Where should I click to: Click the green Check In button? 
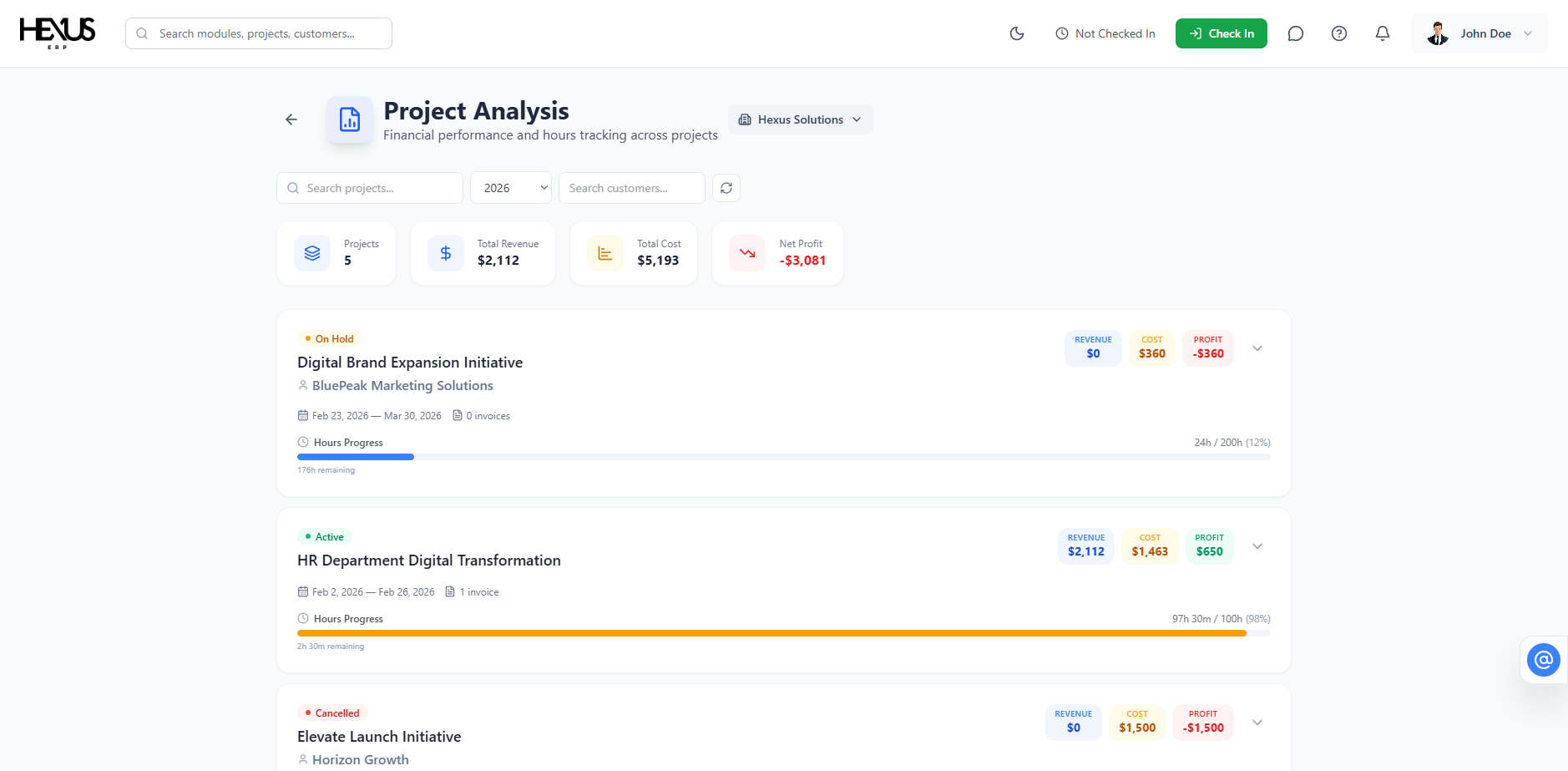(1222, 33)
